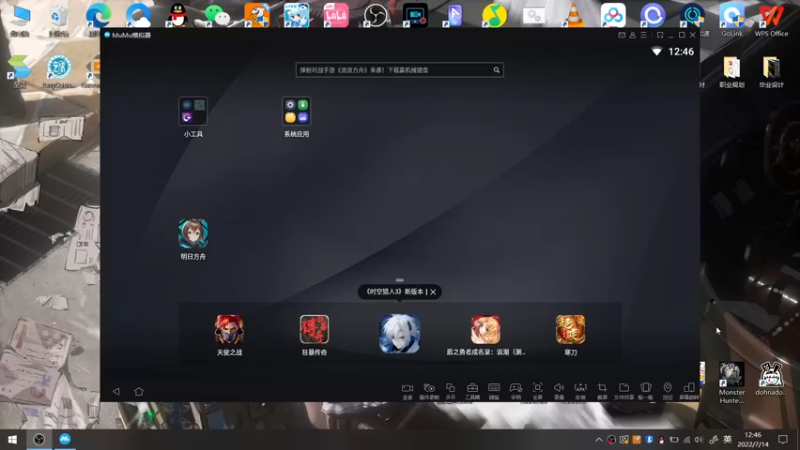The width and height of the screenshot is (800, 450).
Task: Click the OBS icon on the taskbar
Action: [x=39, y=439]
